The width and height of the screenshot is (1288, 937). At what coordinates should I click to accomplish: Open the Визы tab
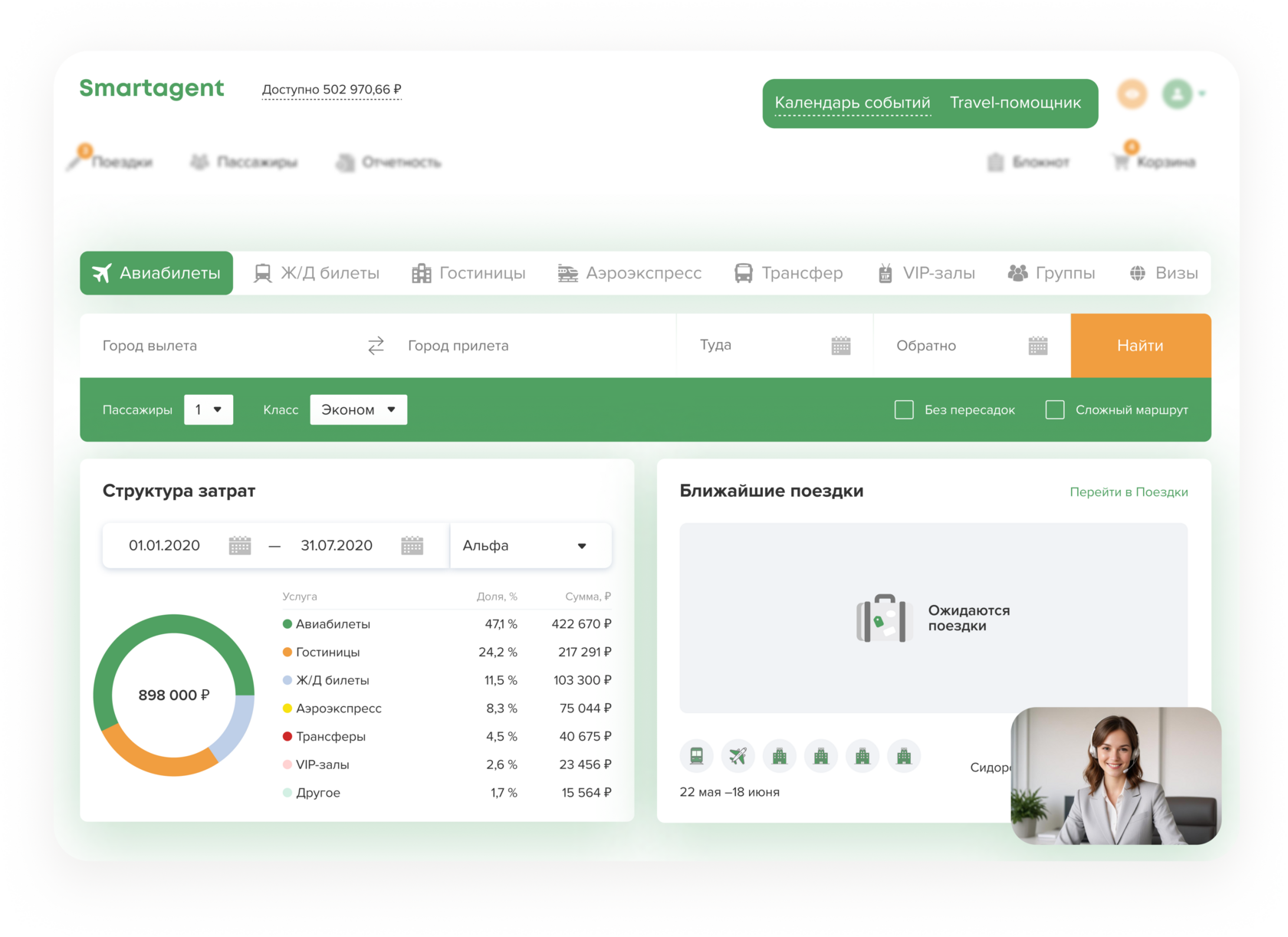point(1164,273)
